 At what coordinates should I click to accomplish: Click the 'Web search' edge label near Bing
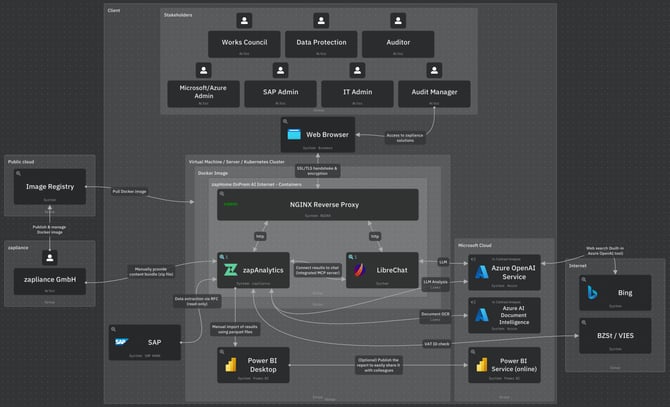(605, 251)
